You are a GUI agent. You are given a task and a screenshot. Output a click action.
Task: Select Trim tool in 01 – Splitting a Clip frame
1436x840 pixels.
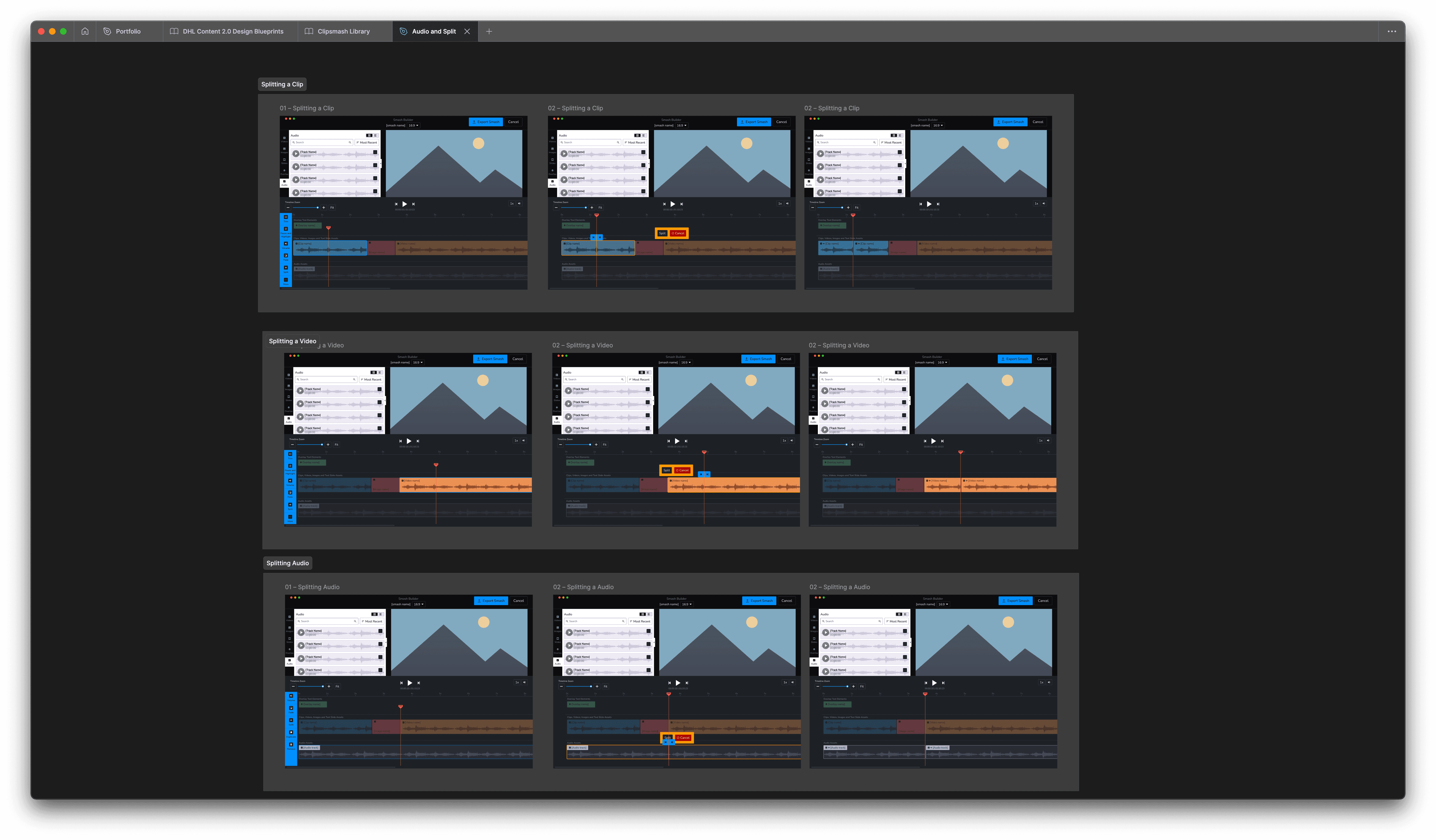[286, 217]
